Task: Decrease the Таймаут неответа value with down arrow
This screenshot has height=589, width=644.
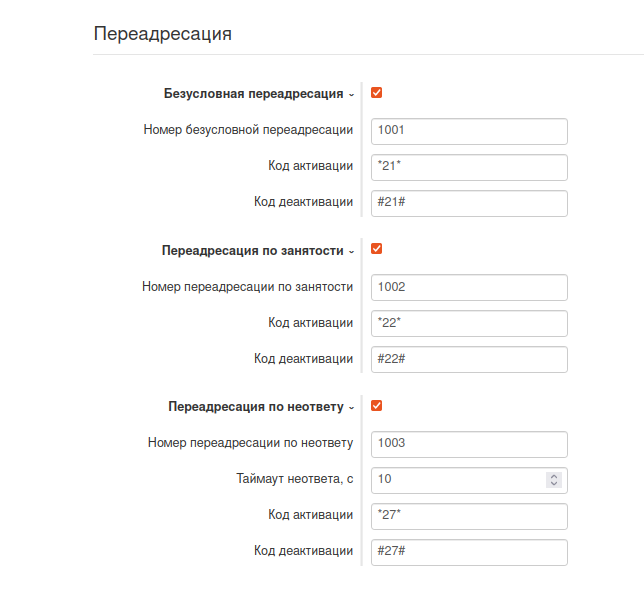Action: [x=554, y=484]
